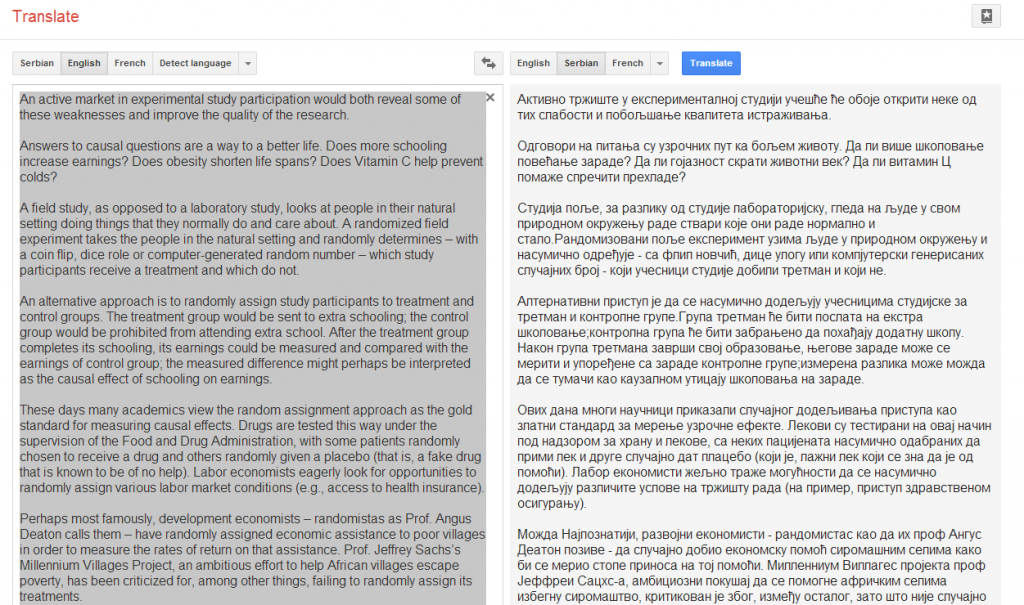1024x605 pixels.
Task: Select French as source language
Action: click(130, 63)
